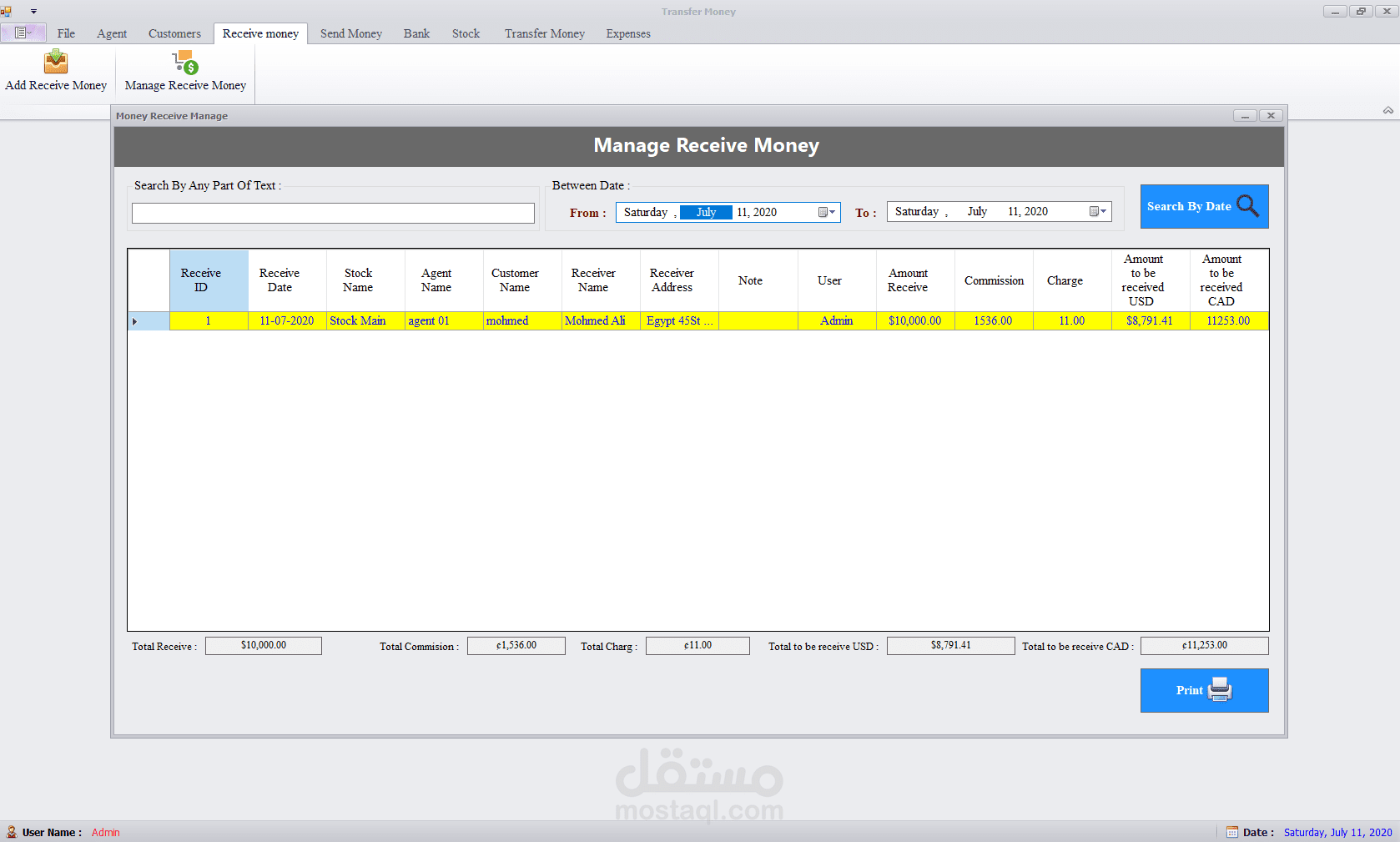The height and width of the screenshot is (842, 1400).
Task: Sort by the Customer Name column header
Action: coord(522,280)
